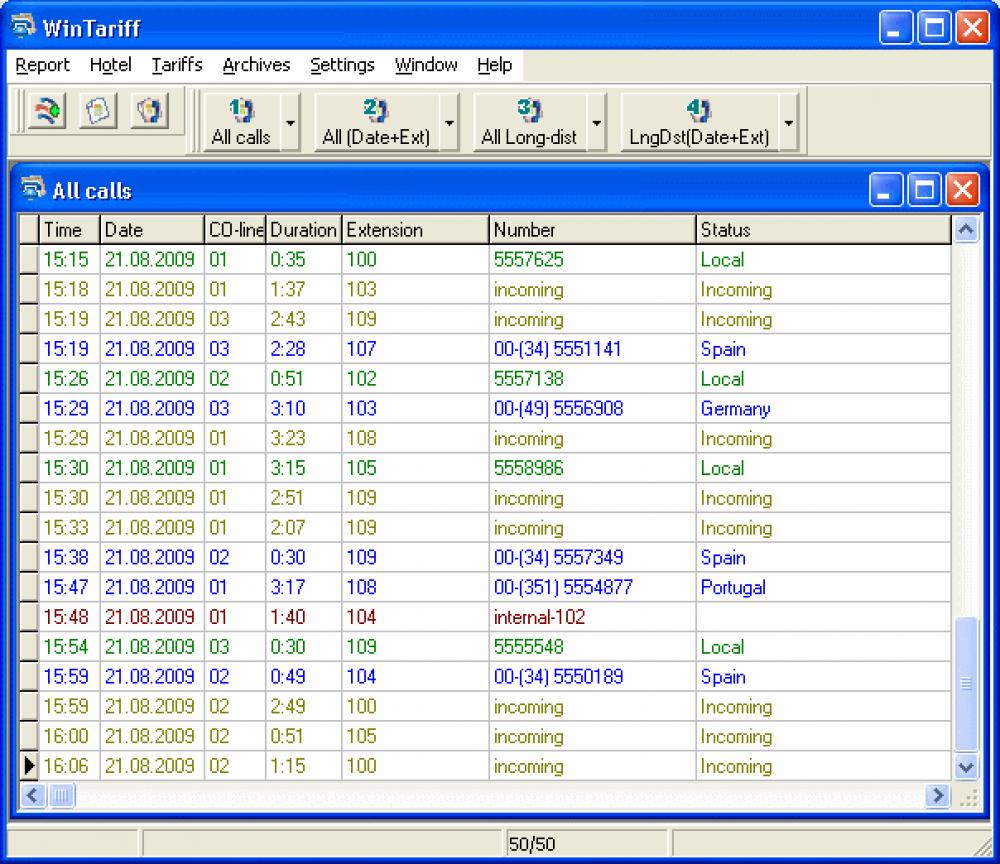This screenshot has height=864, width=1000.
Task: Click the WinTariff title bar program icon
Action: coord(21,27)
